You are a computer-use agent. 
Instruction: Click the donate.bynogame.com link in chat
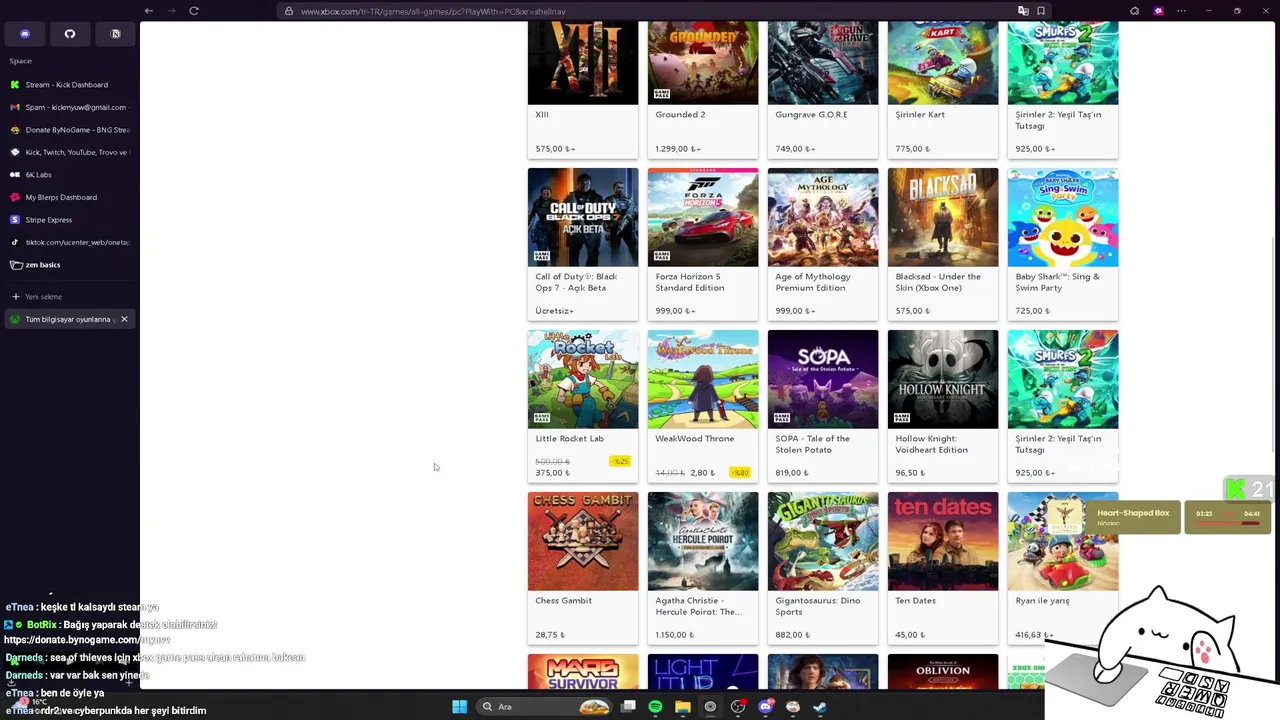point(87,640)
